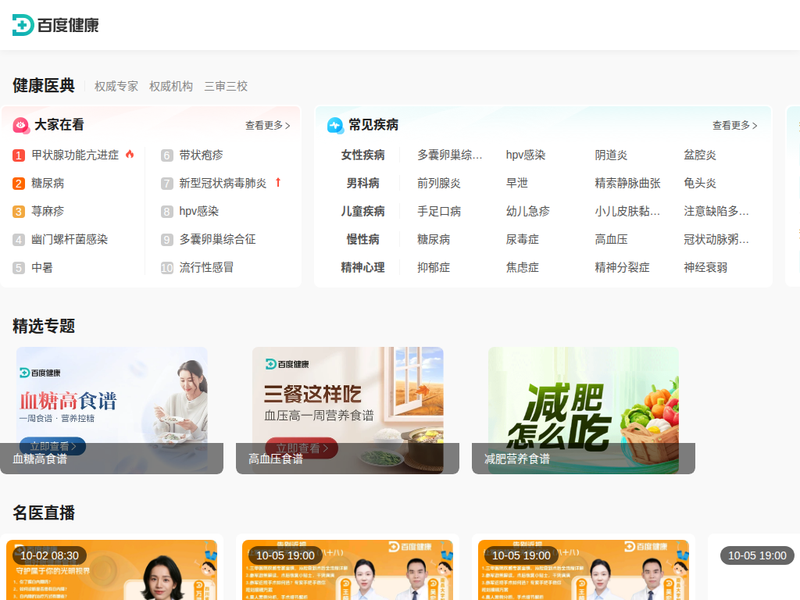Screen dimensions: 800x600
Task: Open the 阴道炎 link
Action: click(x=611, y=155)
